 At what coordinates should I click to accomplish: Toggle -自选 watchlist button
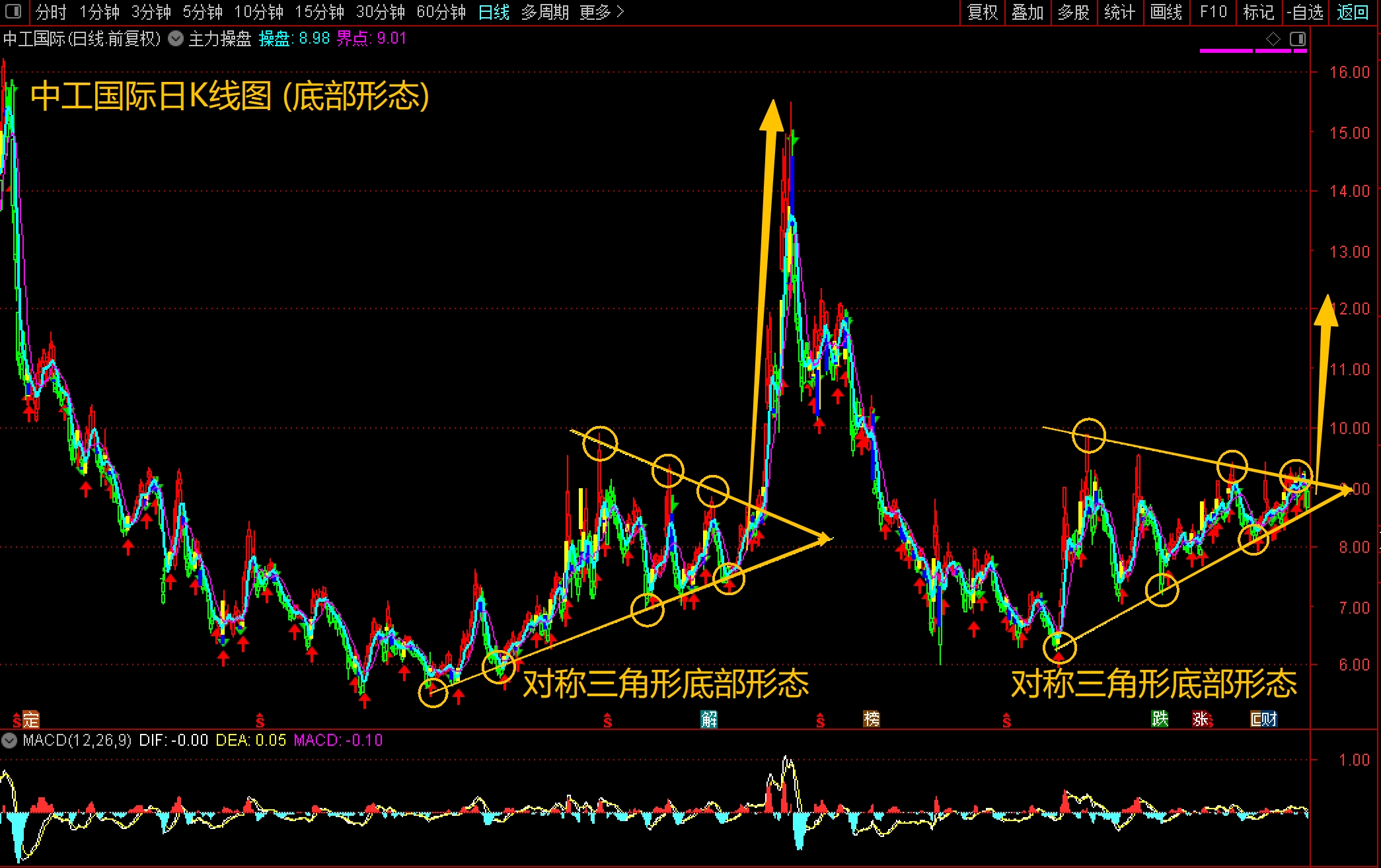coord(1305,12)
